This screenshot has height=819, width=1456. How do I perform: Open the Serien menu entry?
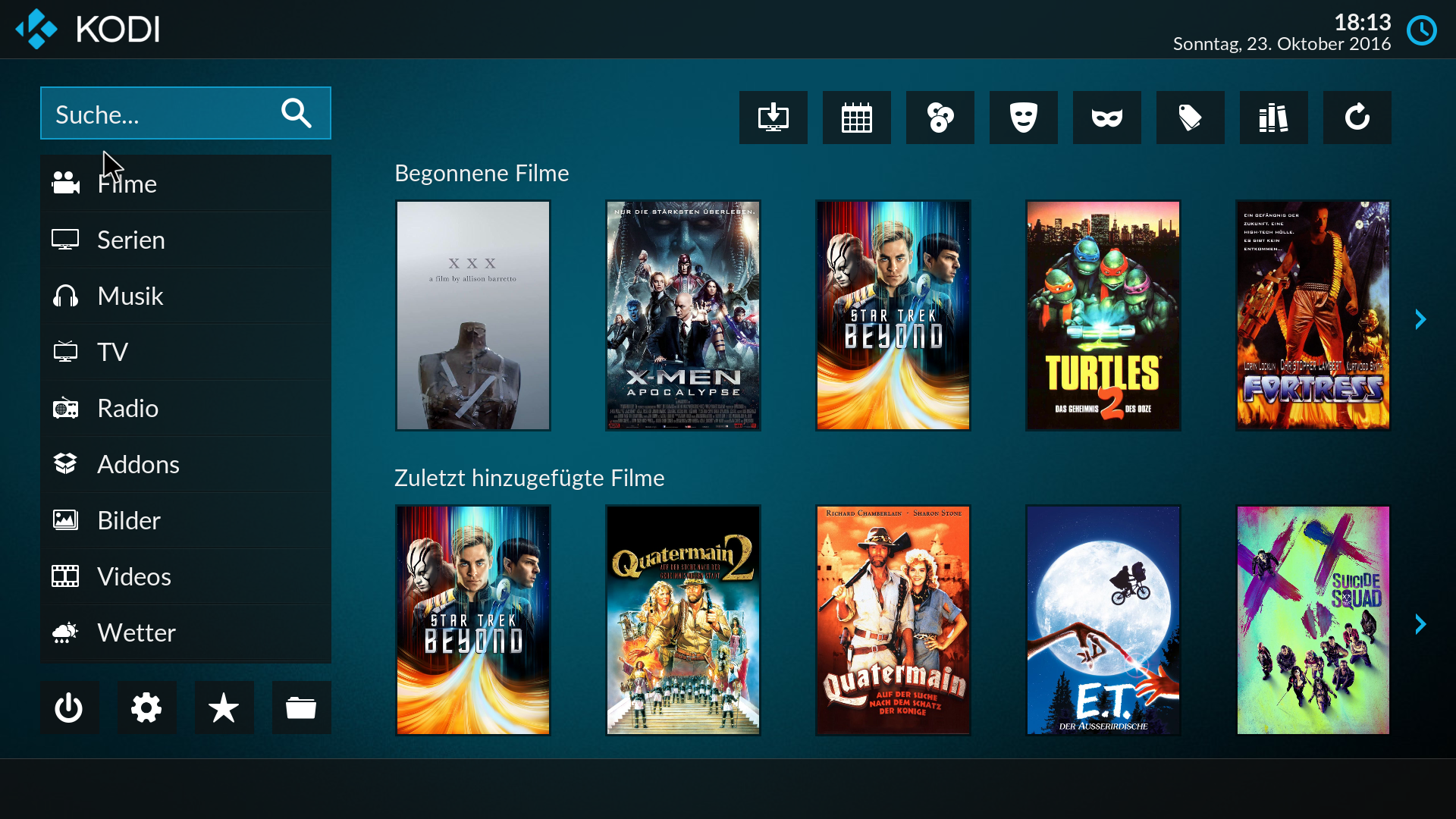pos(186,240)
